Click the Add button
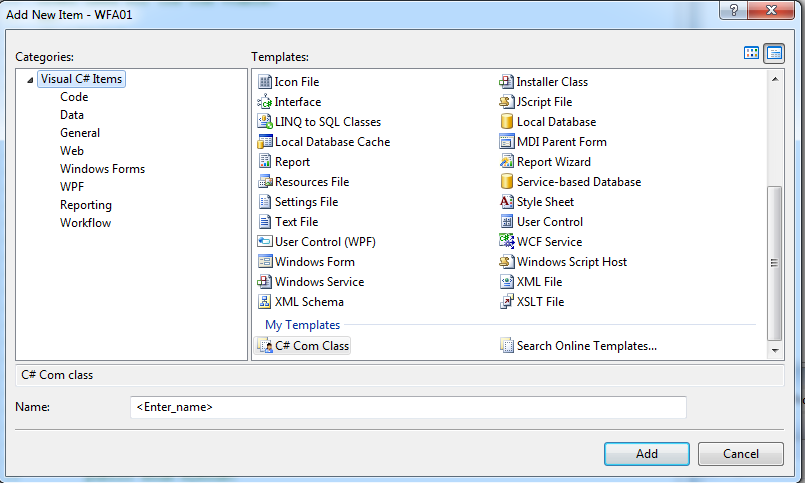The image size is (805, 483). tap(647, 454)
